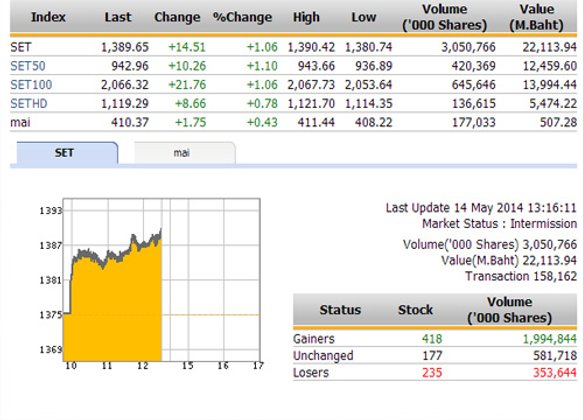Viewport: 583px width, 420px height.
Task: Select Gainers volume 1,994,844
Action: coord(550,339)
